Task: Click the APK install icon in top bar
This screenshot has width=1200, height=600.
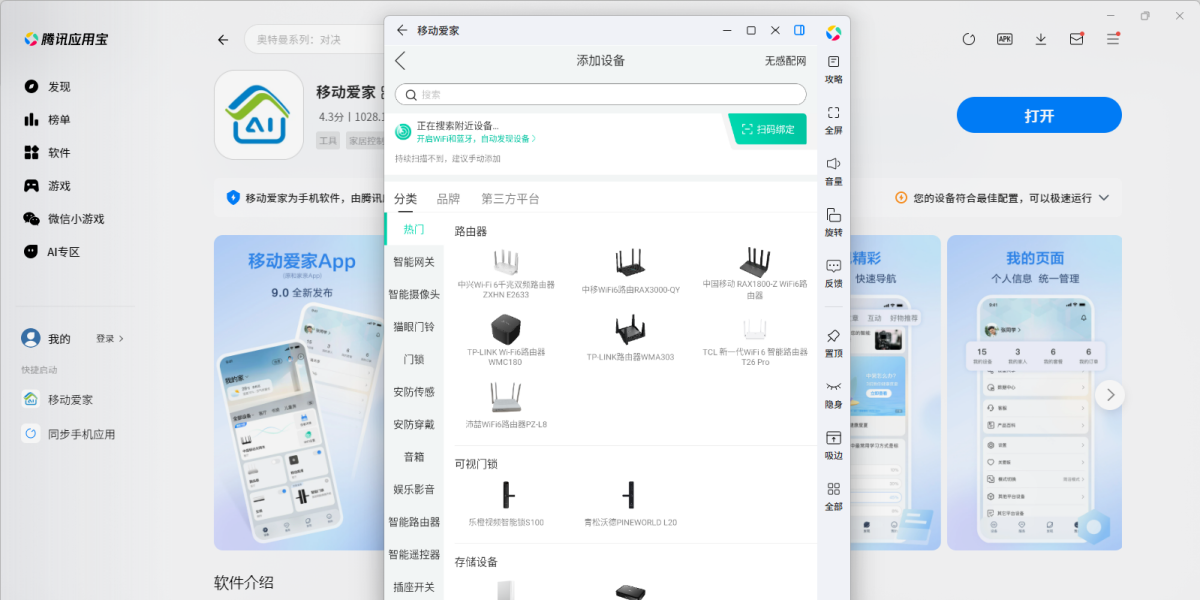Action: [1005, 39]
